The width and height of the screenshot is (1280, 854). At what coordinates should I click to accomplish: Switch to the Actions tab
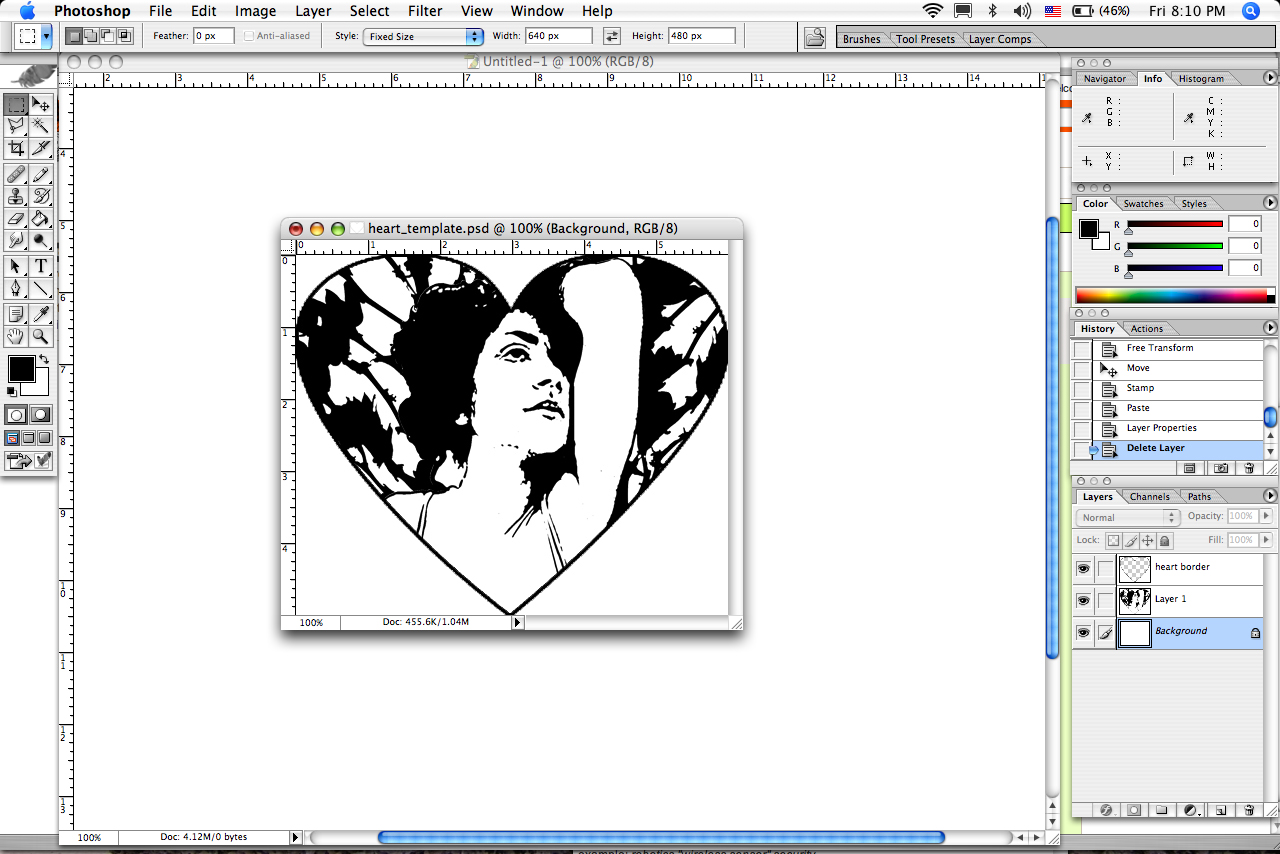click(x=1146, y=328)
